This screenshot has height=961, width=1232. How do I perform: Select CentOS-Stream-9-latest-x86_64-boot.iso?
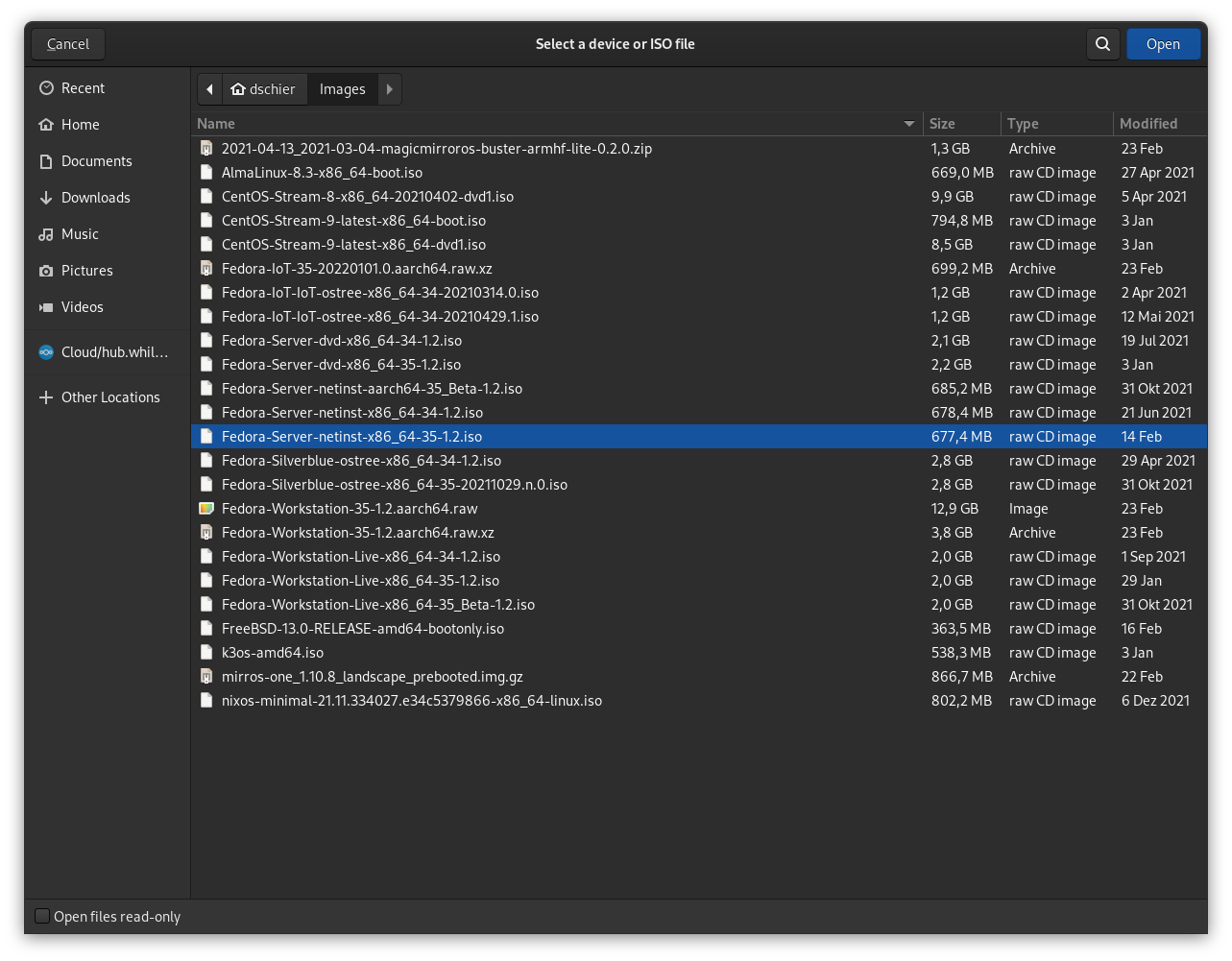[699, 221]
